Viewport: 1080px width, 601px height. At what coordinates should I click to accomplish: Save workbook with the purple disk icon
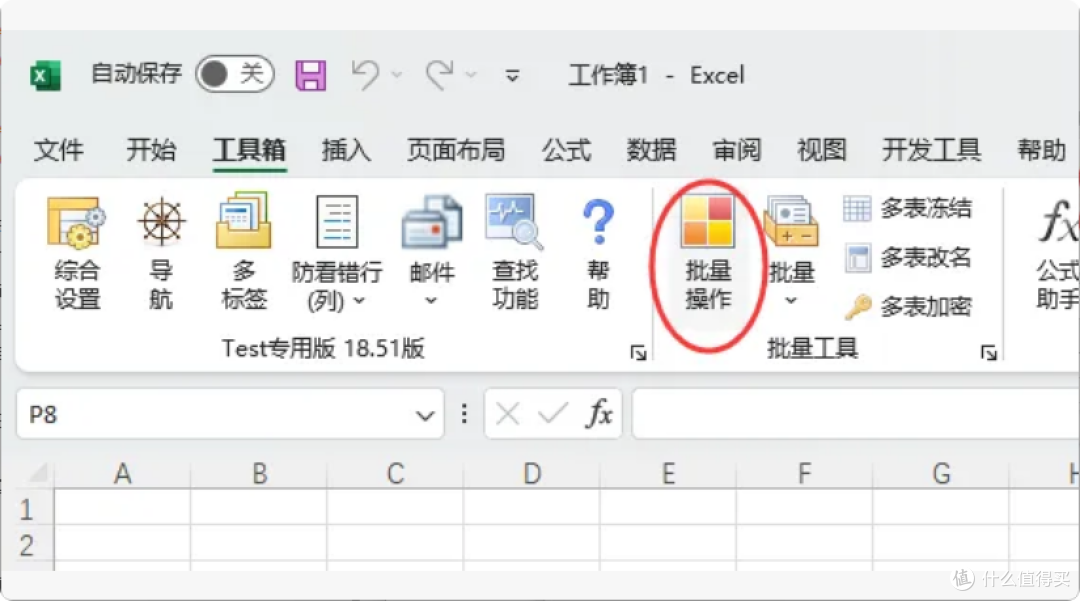point(311,74)
